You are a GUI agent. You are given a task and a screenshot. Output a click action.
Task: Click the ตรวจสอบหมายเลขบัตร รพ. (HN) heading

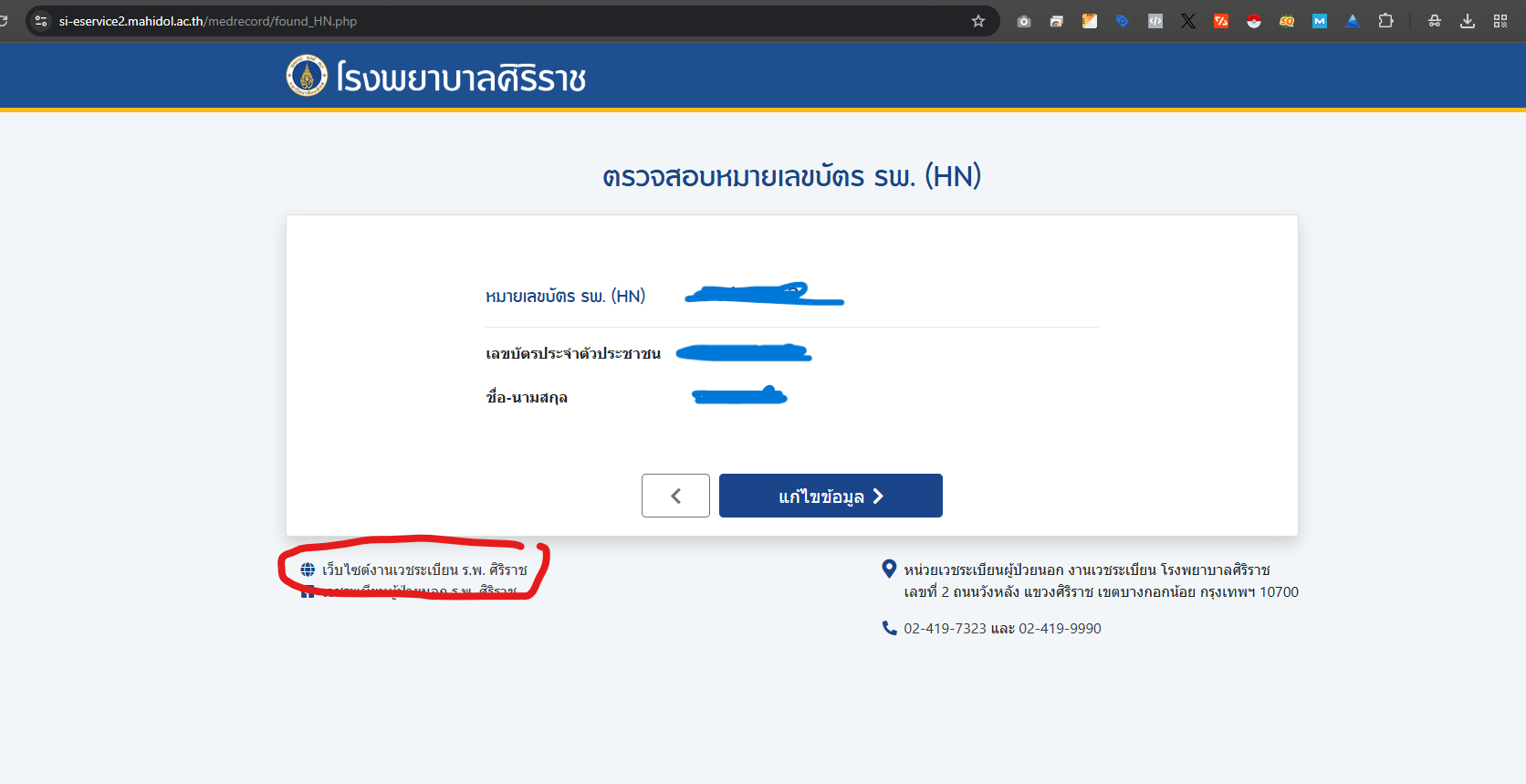click(x=791, y=175)
